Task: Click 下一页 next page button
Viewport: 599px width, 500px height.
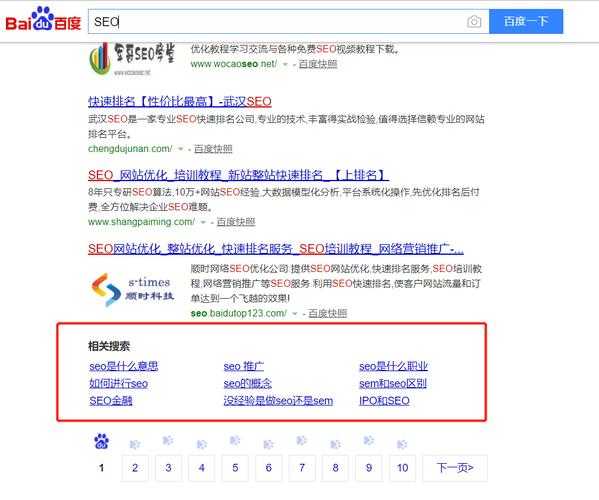Action: click(x=455, y=468)
